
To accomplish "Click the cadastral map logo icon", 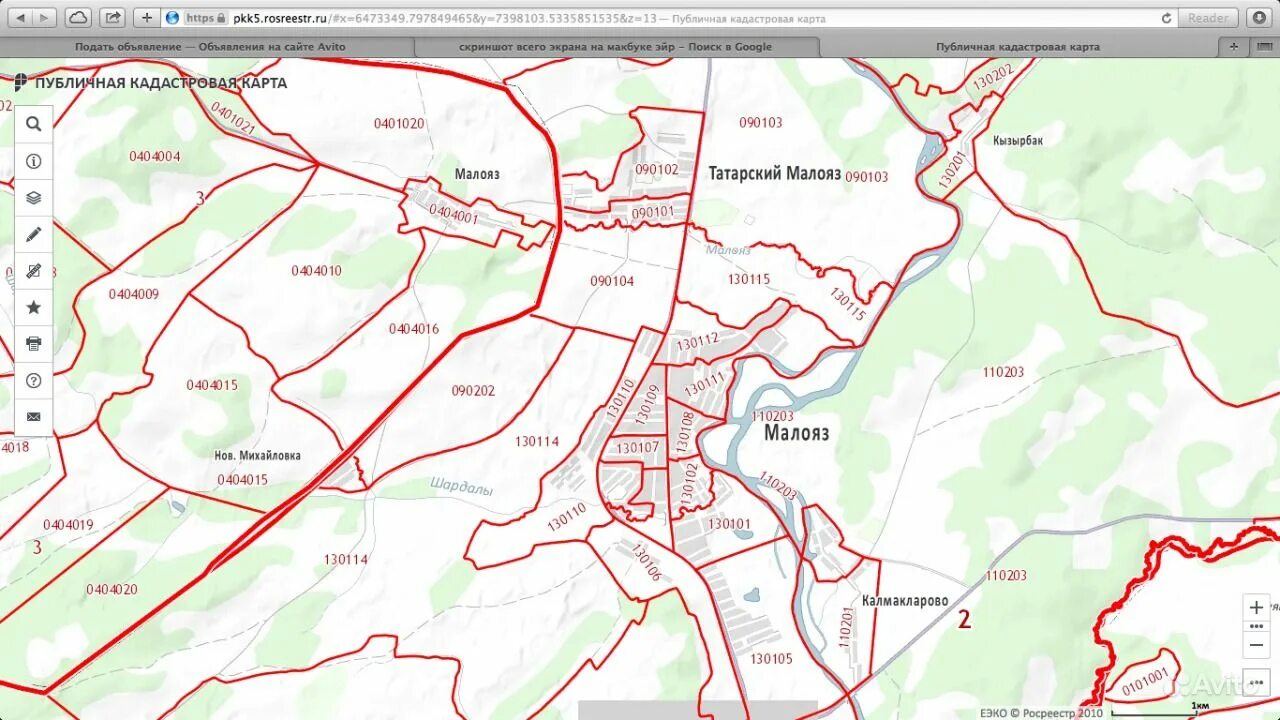I will pyautogui.click(x=21, y=82).
